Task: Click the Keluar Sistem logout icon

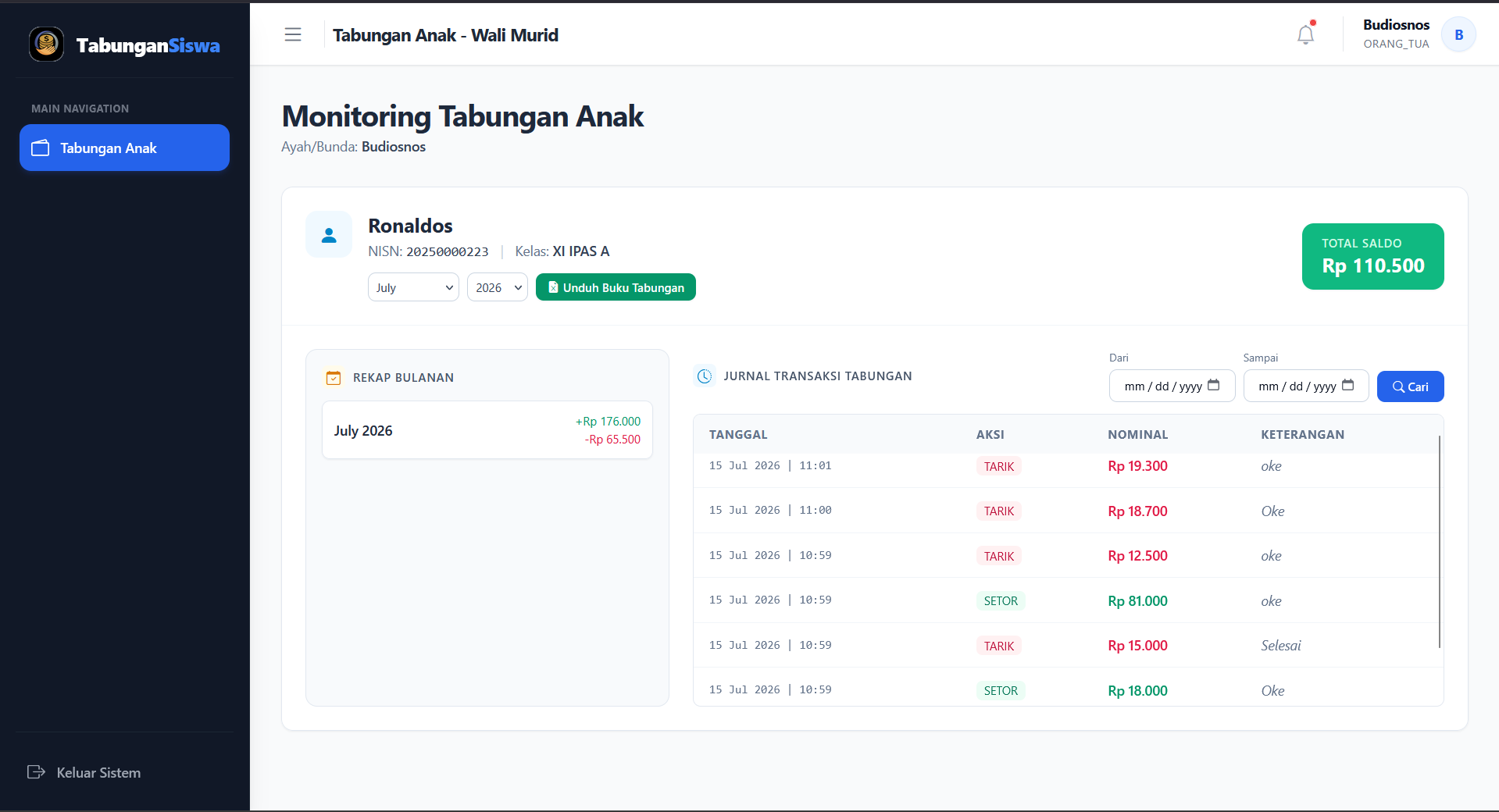Action: coord(36,772)
